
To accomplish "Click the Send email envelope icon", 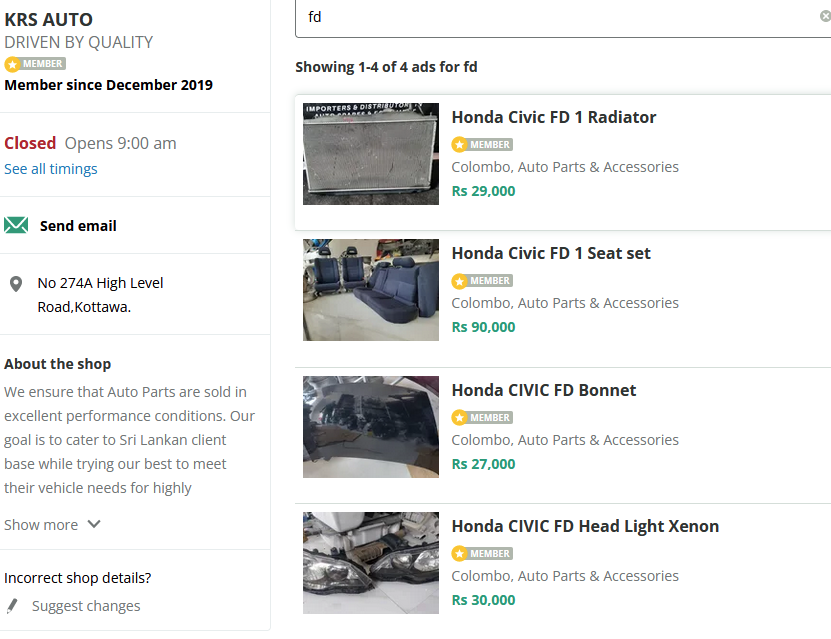I will click(x=16, y=225).
